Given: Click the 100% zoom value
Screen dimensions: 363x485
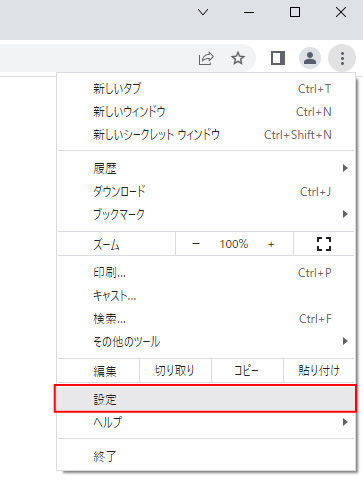Looking at the screenshot, I should coord(234,244).
